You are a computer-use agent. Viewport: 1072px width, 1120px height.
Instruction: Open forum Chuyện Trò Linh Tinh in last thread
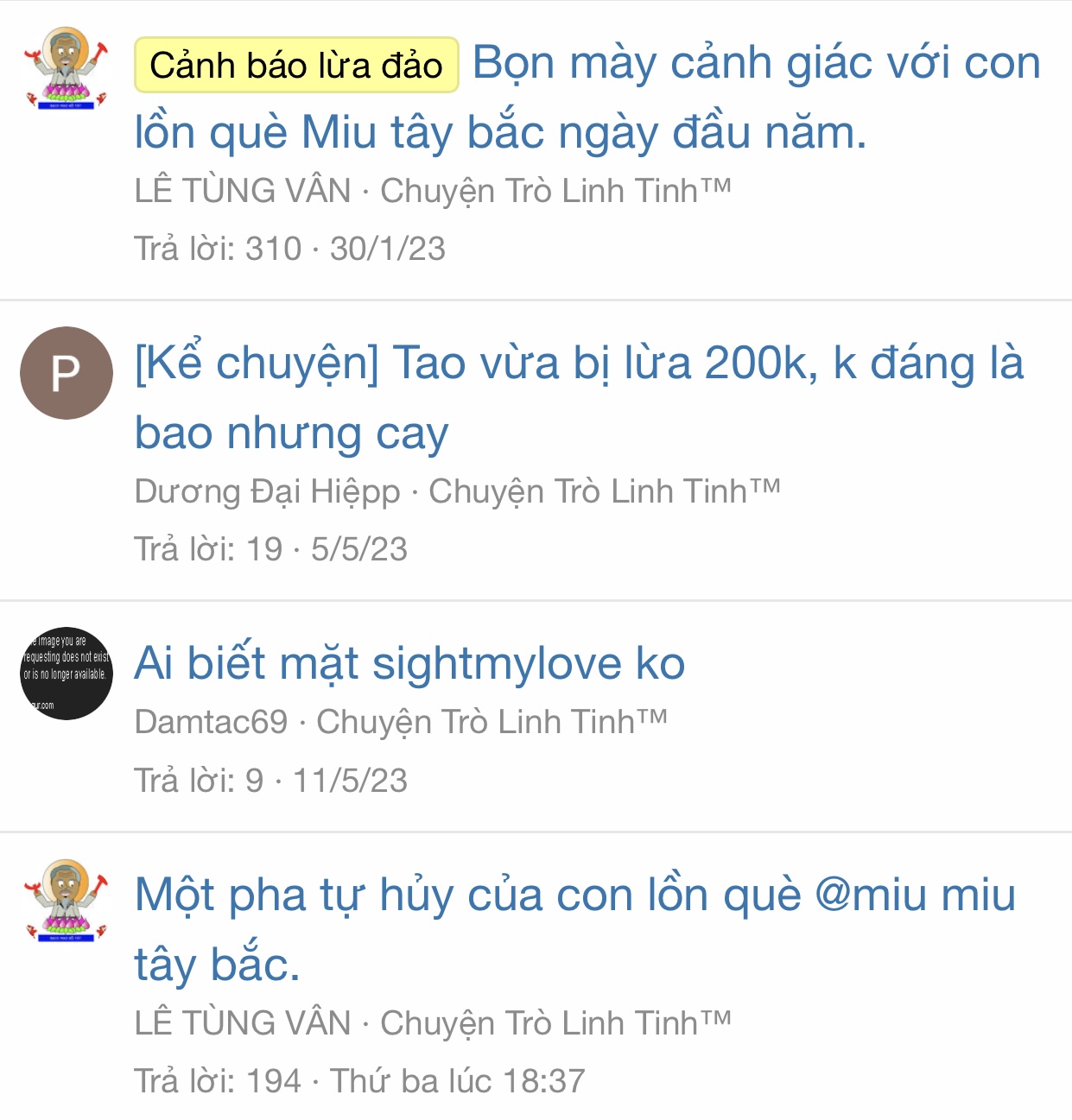coord(555,1023)
